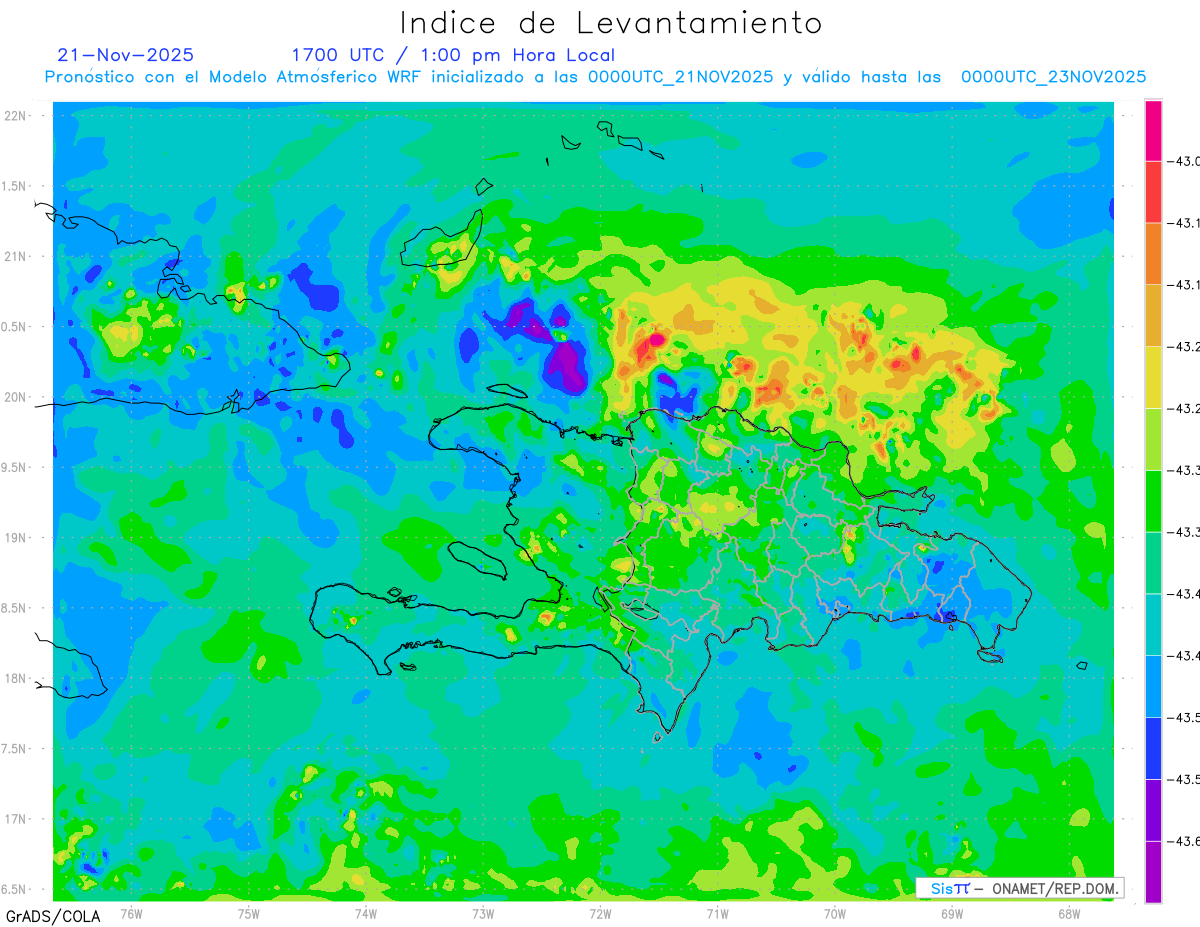
Task: Select the teal-green legend color box
Action: (x=1153, y=563)
